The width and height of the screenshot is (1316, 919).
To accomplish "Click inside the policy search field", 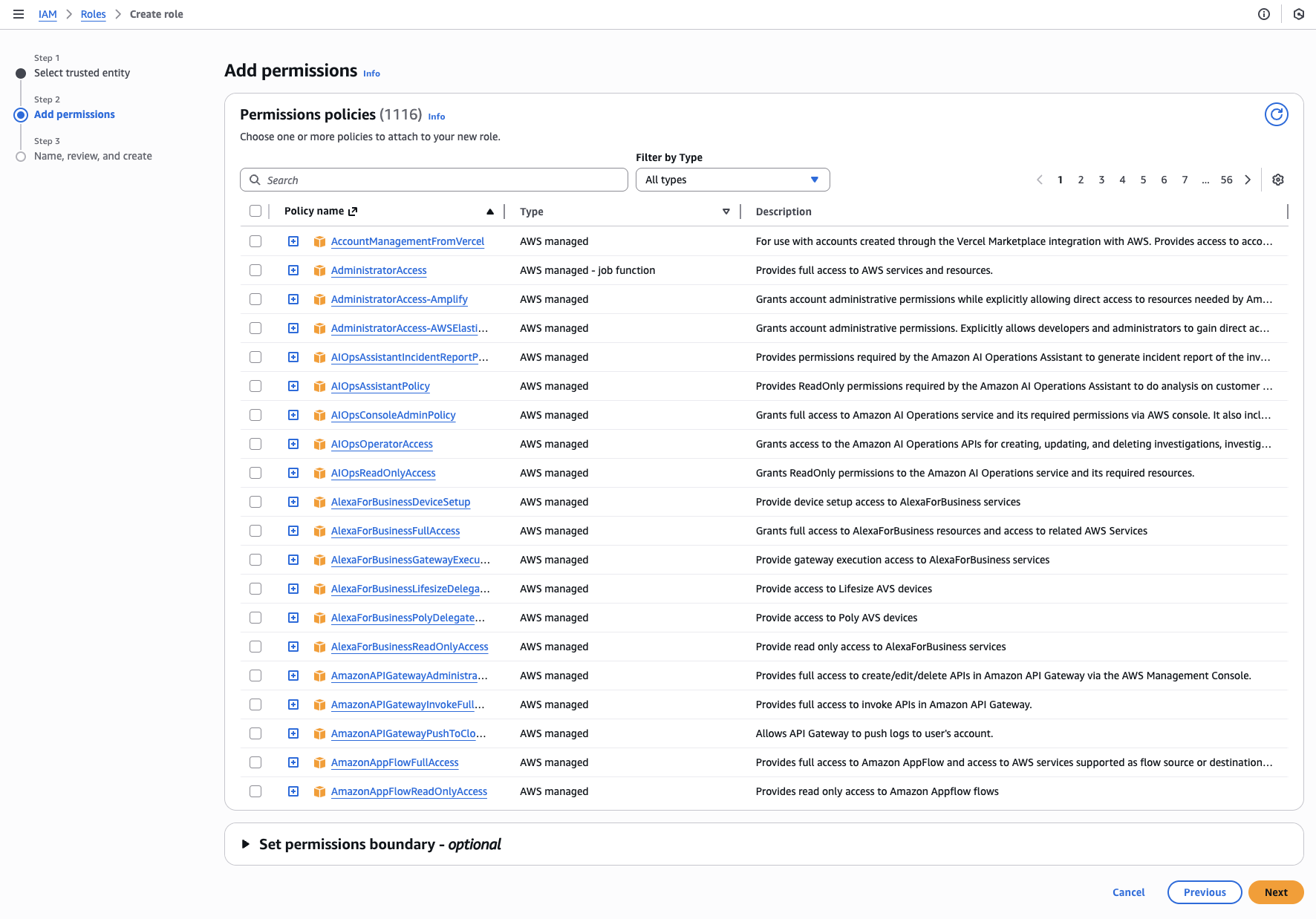I will point(434,180).
